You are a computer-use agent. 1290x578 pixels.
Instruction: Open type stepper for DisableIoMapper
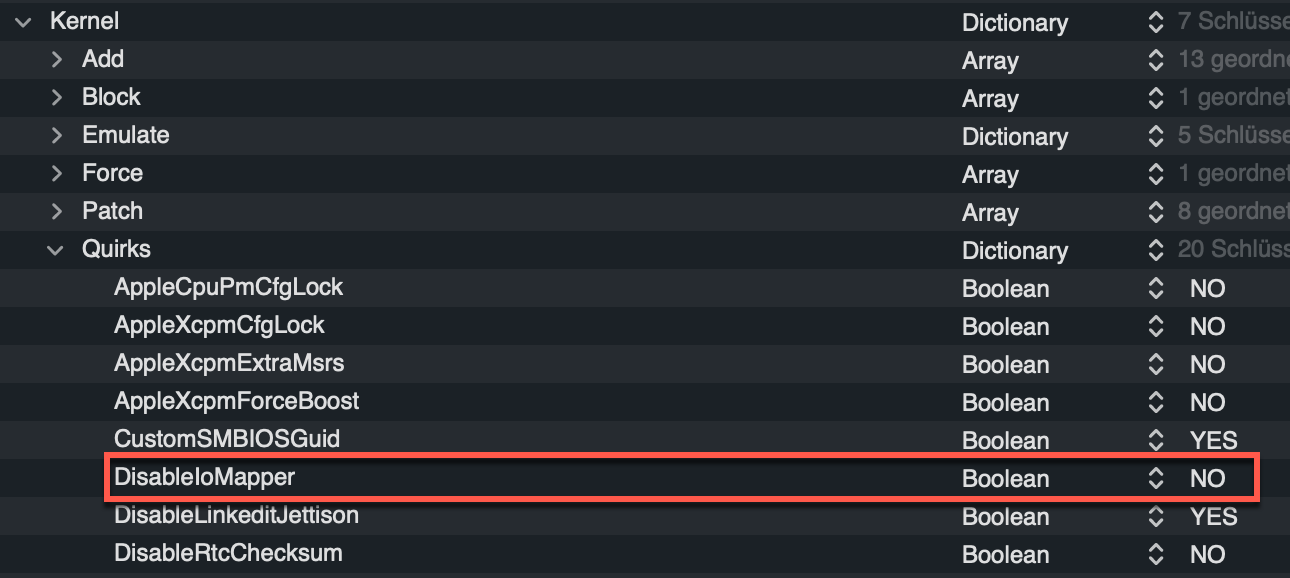(1155, 479)
